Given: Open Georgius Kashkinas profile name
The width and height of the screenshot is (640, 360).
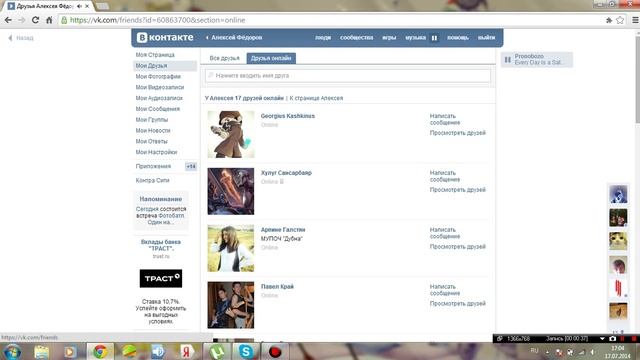Looking at the screenshot, I should (x=288, y=116).
